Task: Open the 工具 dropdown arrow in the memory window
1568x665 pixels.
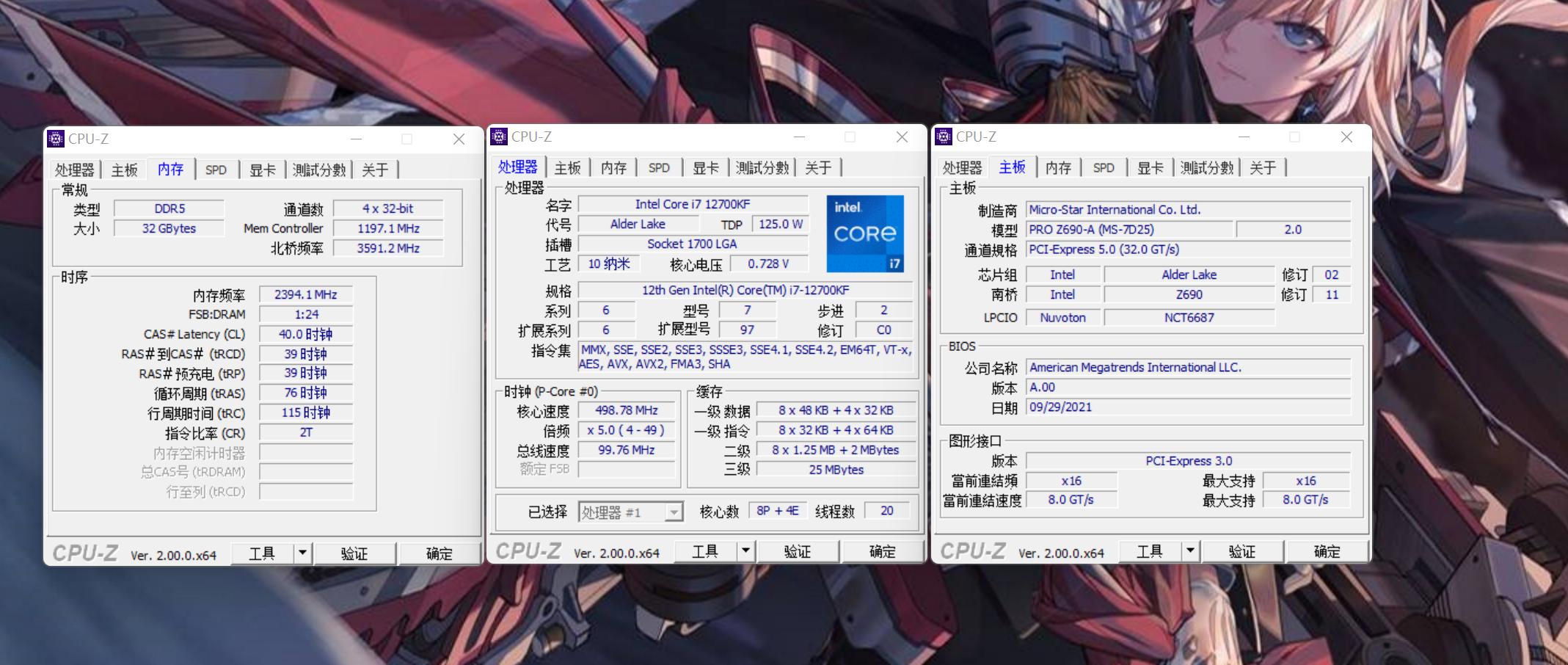Action: [302, 553]
